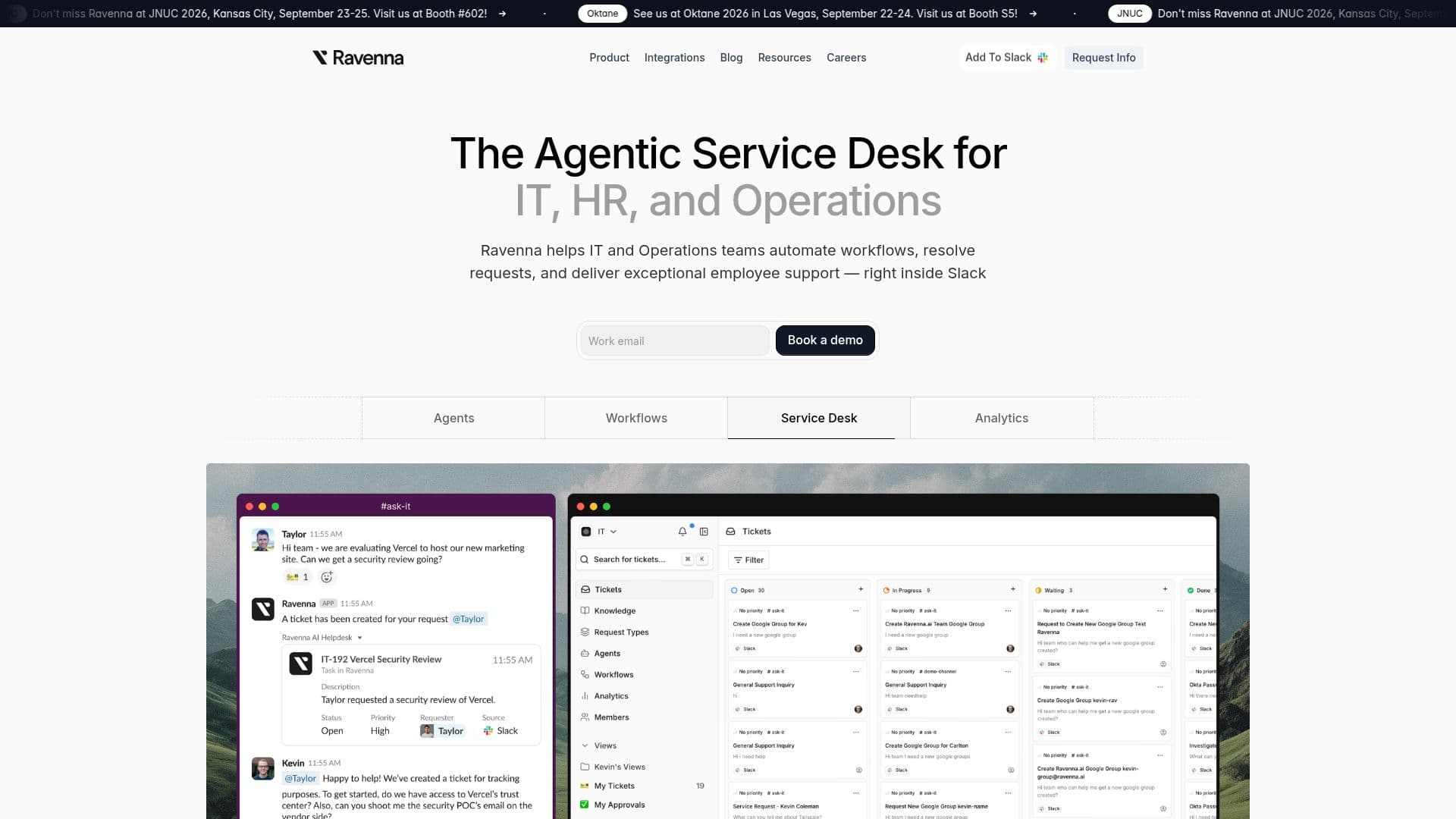Click the Done green status icon
Image resolution: width=1456 pixels, height=819 pixels.
pos(1191,590)
